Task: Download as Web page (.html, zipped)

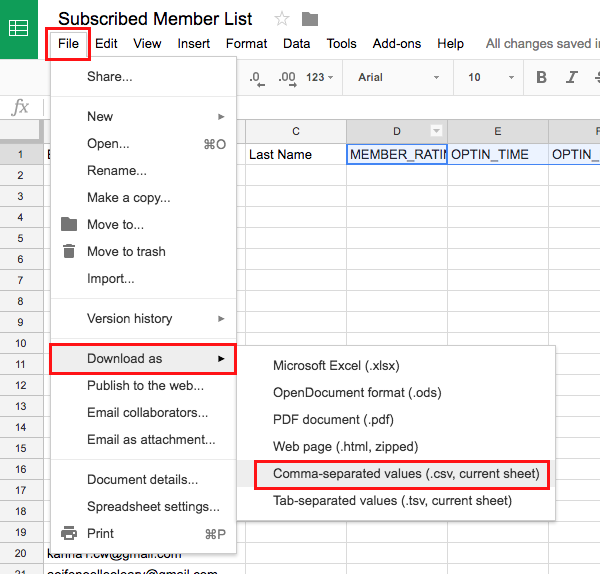Action: tap(396, 447)
